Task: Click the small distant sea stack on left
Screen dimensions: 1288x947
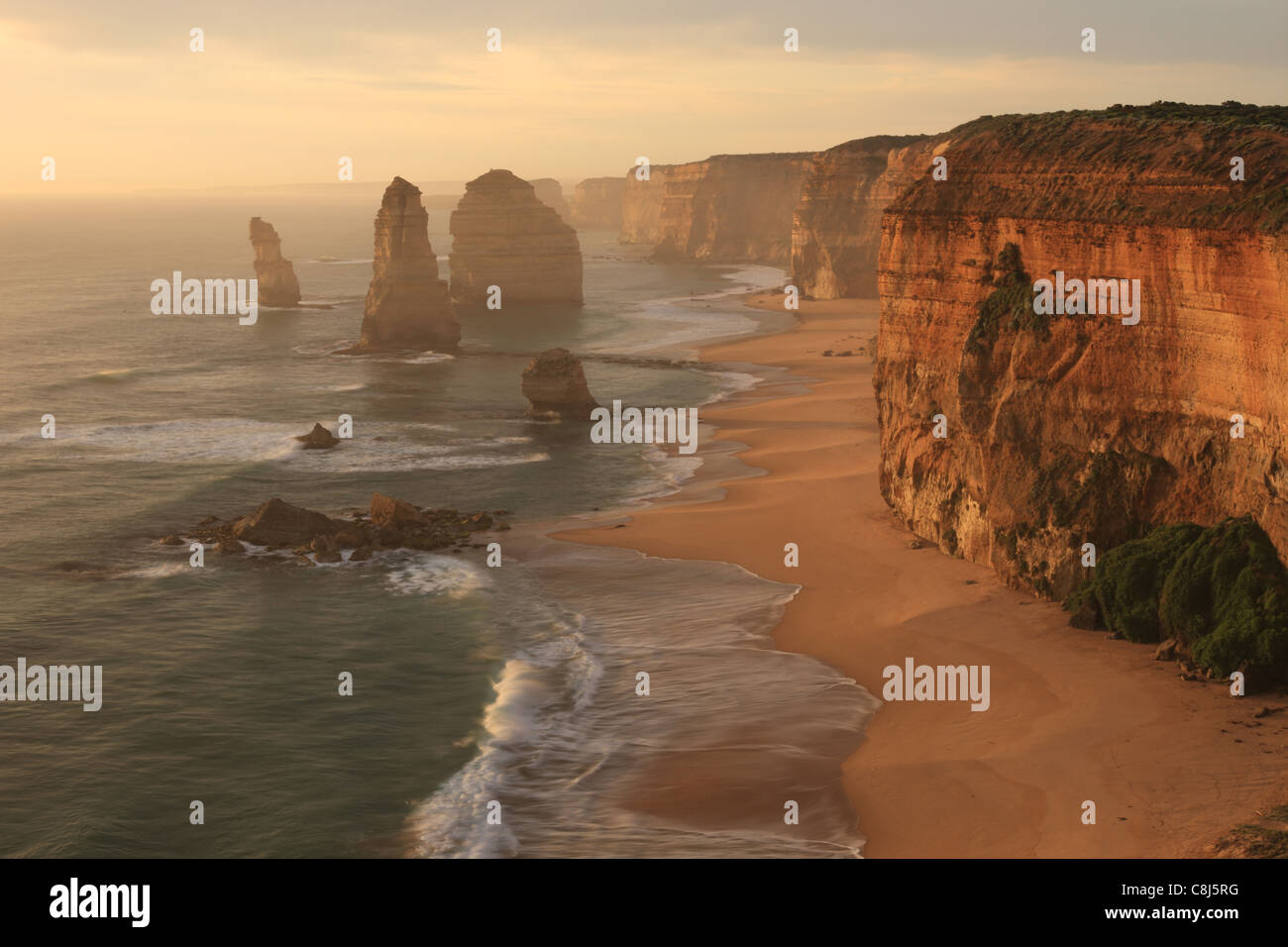Action: [x=272, y=263]
